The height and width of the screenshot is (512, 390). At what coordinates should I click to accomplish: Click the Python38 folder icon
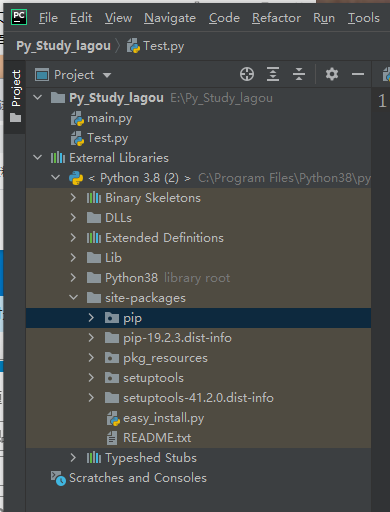tap(94, 278)
